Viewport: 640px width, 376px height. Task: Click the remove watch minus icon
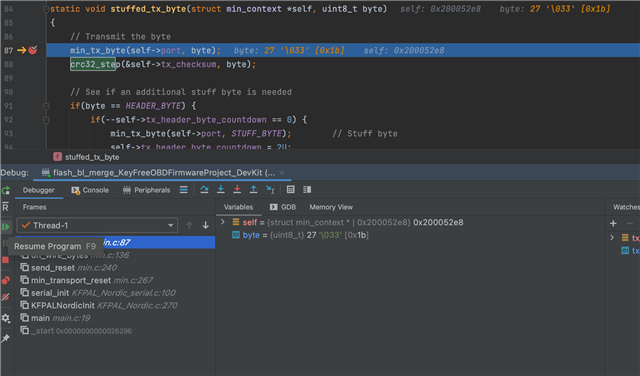coord(629,223)
